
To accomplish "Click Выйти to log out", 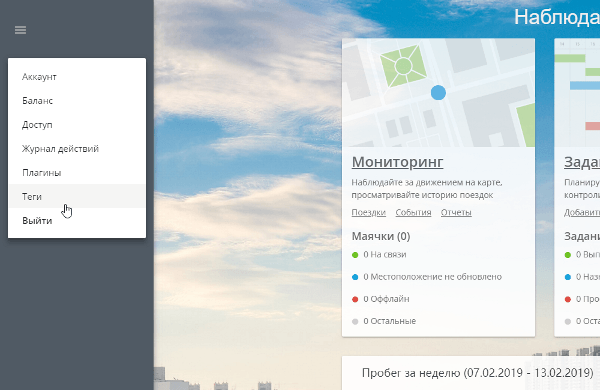I will click(77, 221).
